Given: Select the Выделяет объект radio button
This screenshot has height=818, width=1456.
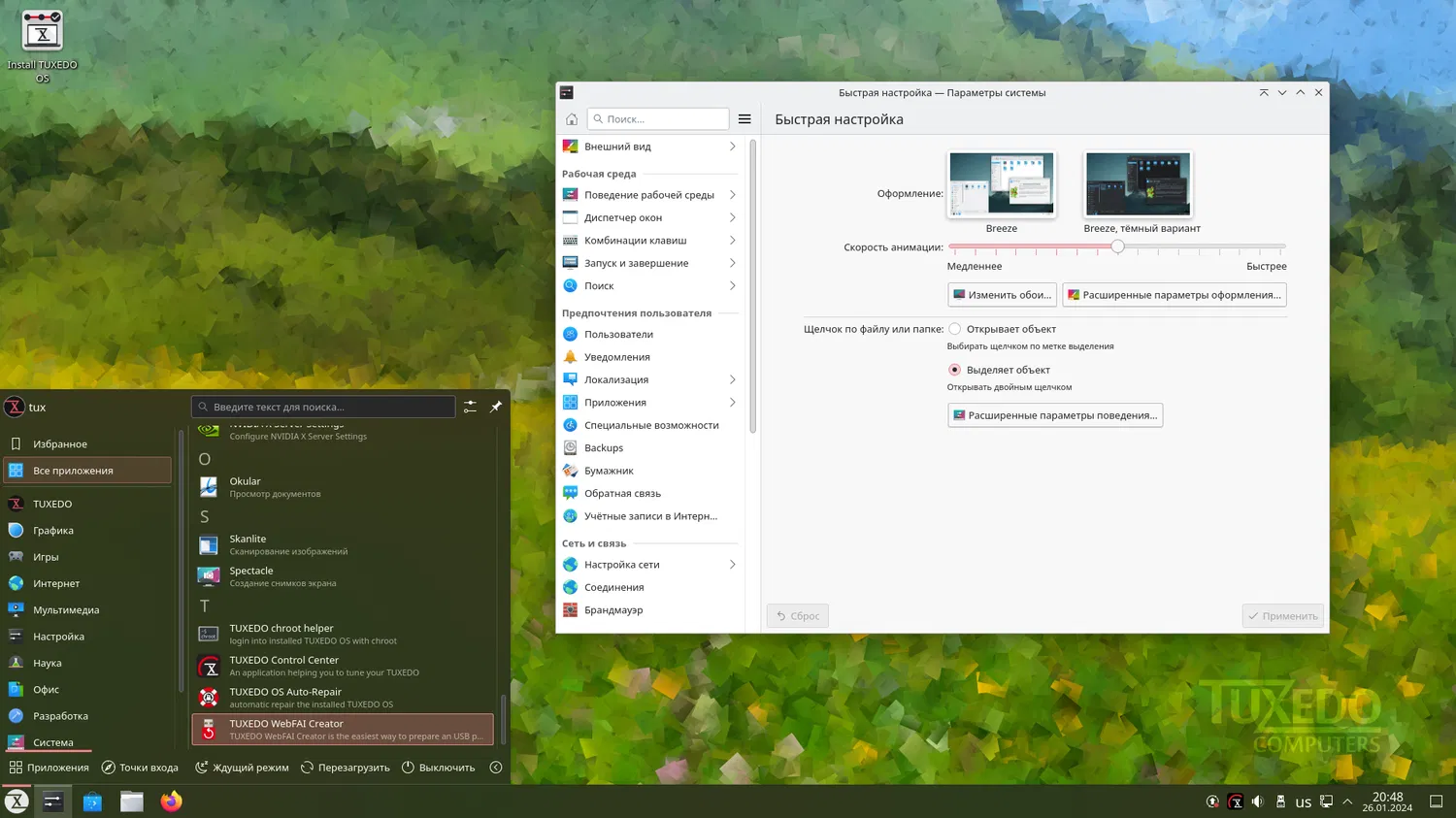Looking at the screenshot, I should (955, 370).
